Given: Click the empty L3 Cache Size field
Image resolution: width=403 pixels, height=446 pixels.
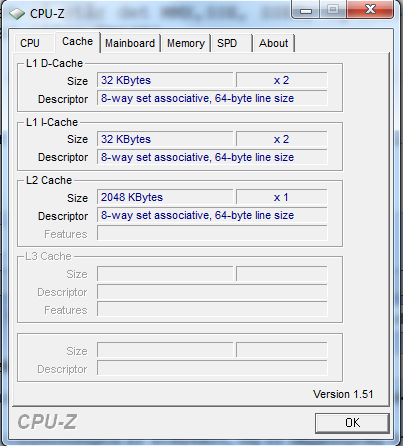Looking at the screenshot, I should coord(165,274).
